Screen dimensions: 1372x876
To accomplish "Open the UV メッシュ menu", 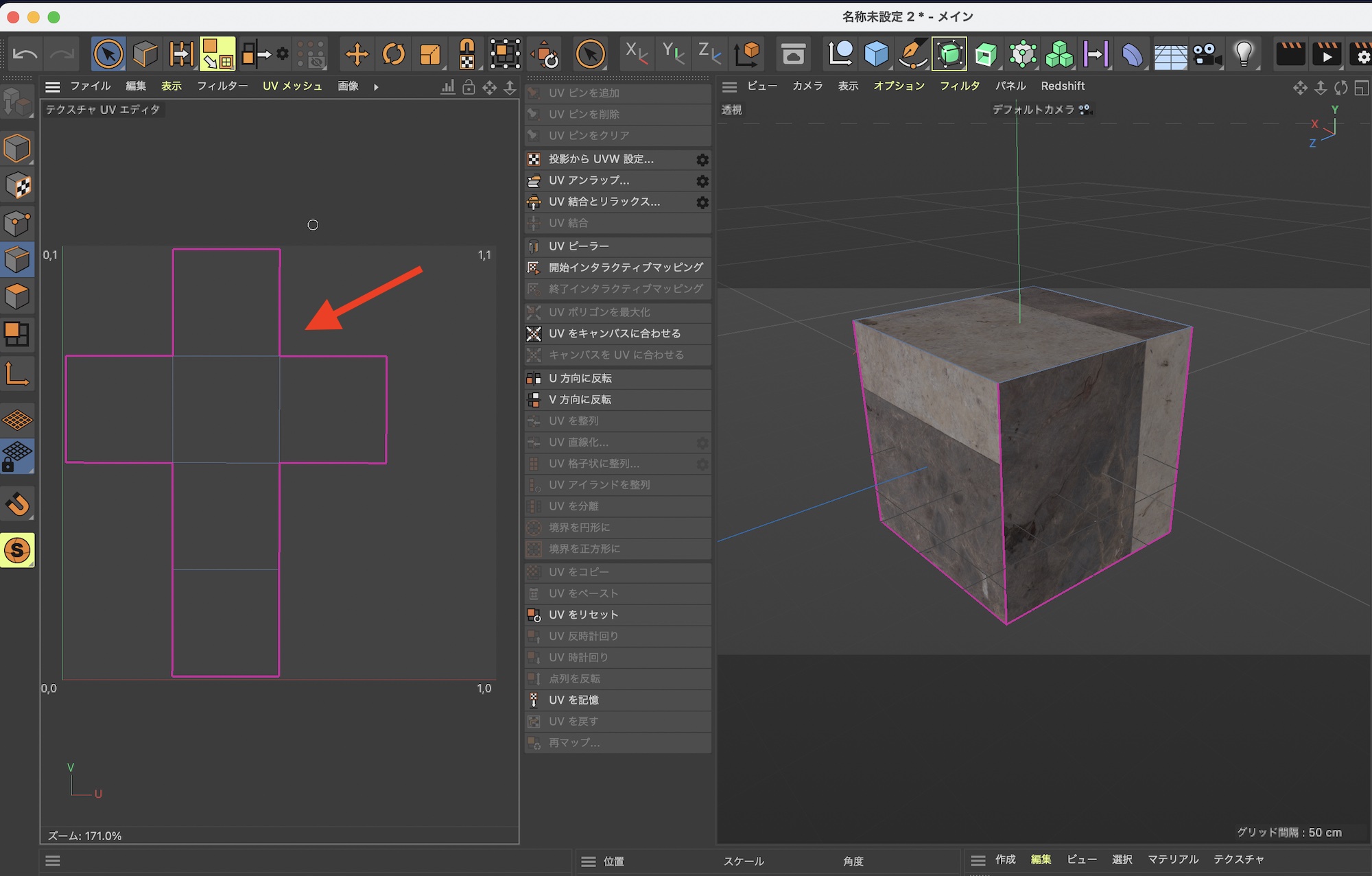I will [x=292, y=86].
